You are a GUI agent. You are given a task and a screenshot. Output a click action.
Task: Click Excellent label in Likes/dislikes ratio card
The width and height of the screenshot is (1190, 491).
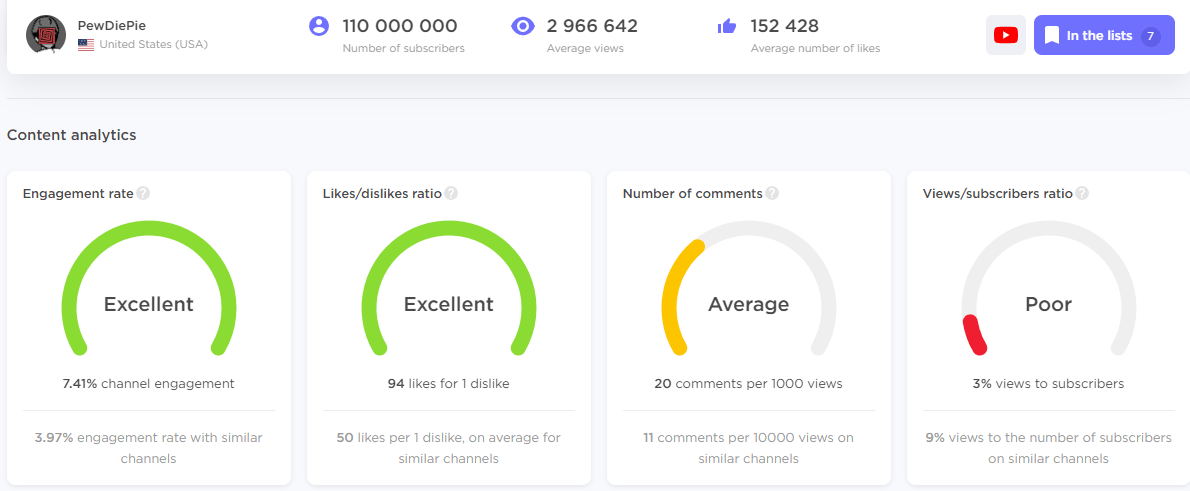point(449,304)
